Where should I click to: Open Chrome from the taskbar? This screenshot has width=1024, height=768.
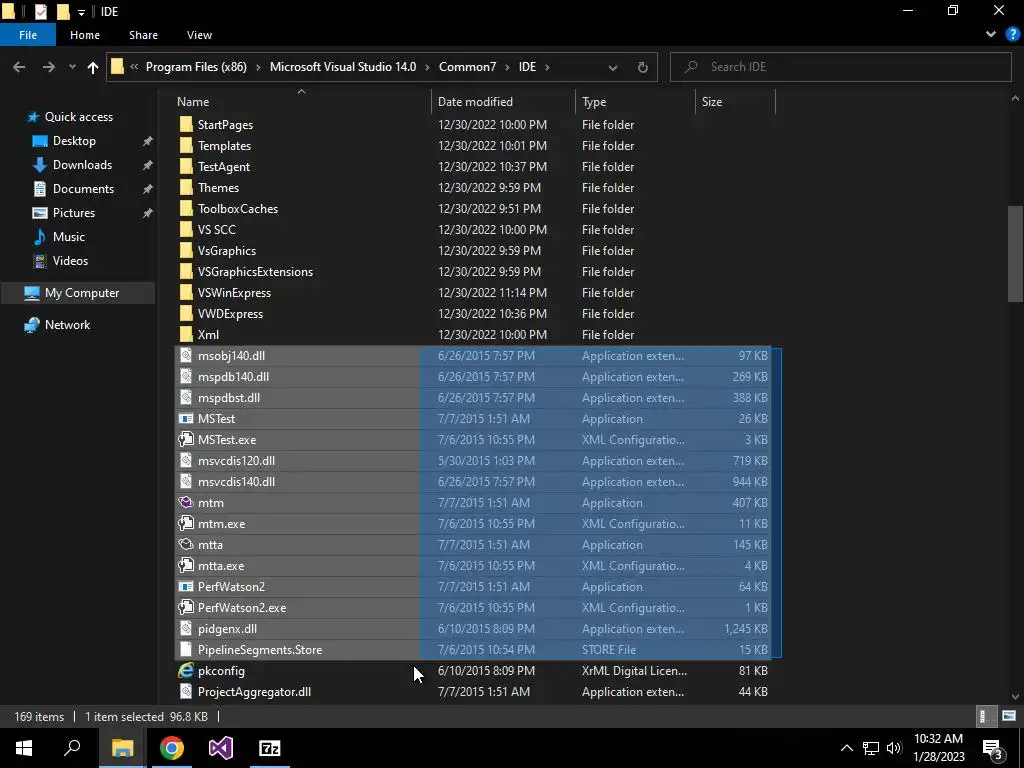pyautogui.click(x=172, y=748)
